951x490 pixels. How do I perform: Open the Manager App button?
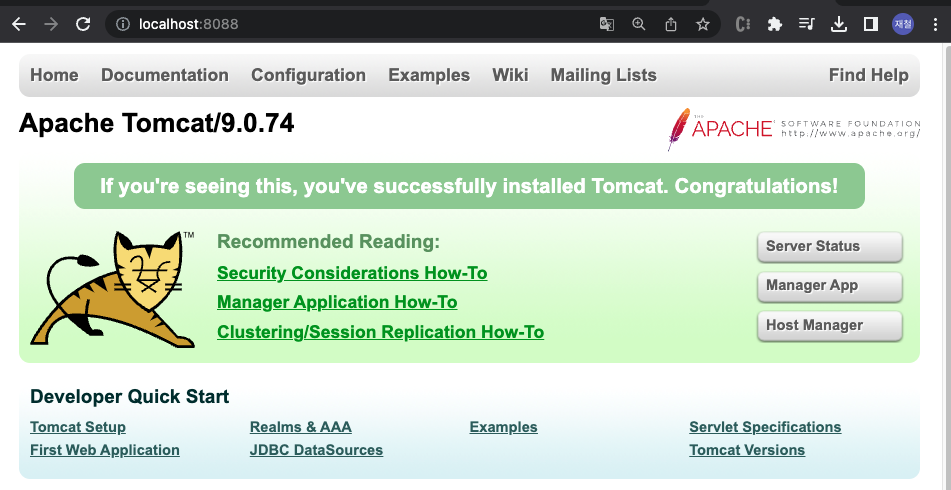(x=830, y=286)
